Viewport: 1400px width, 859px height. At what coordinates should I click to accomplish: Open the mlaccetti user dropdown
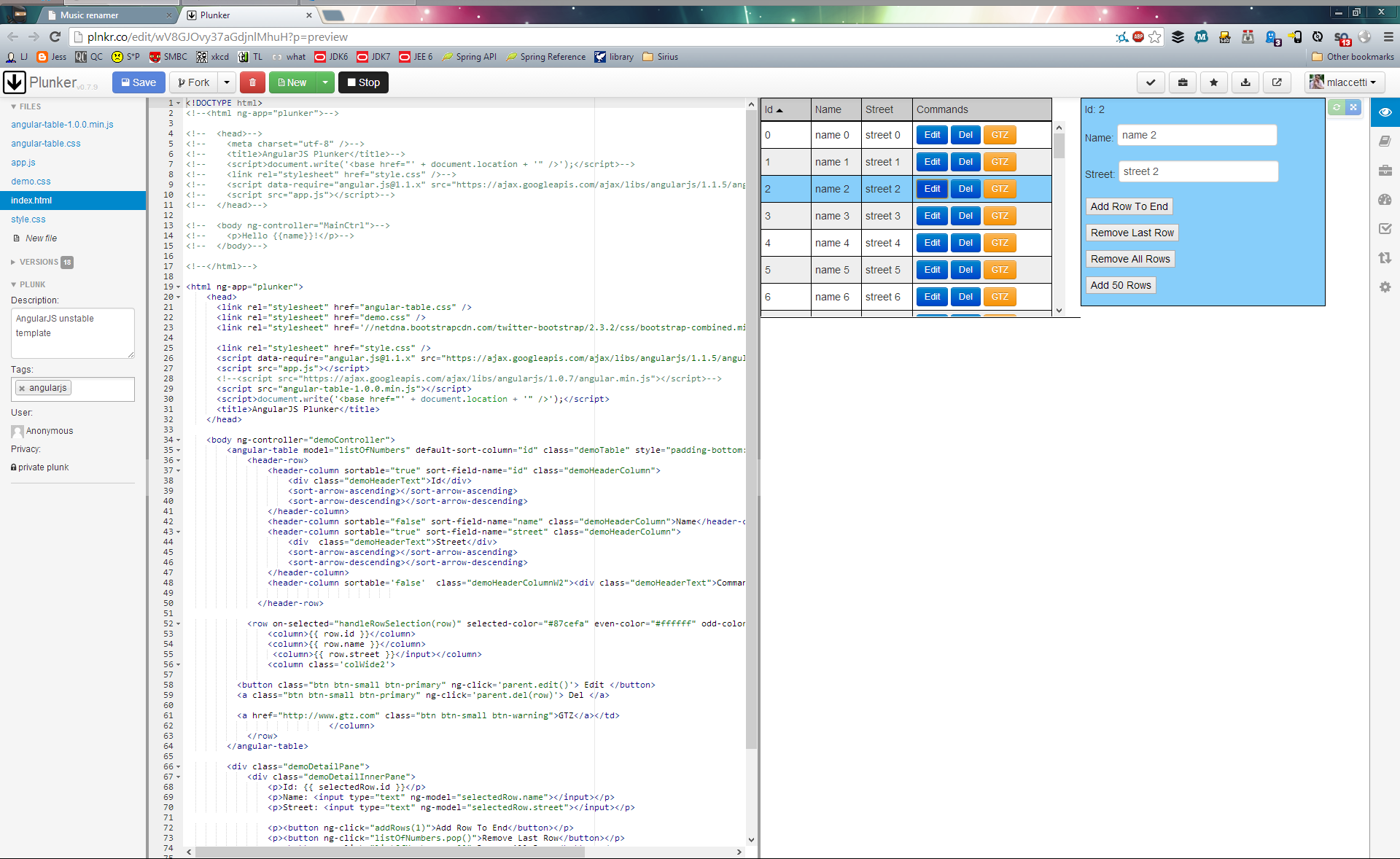pos(1343,82)
